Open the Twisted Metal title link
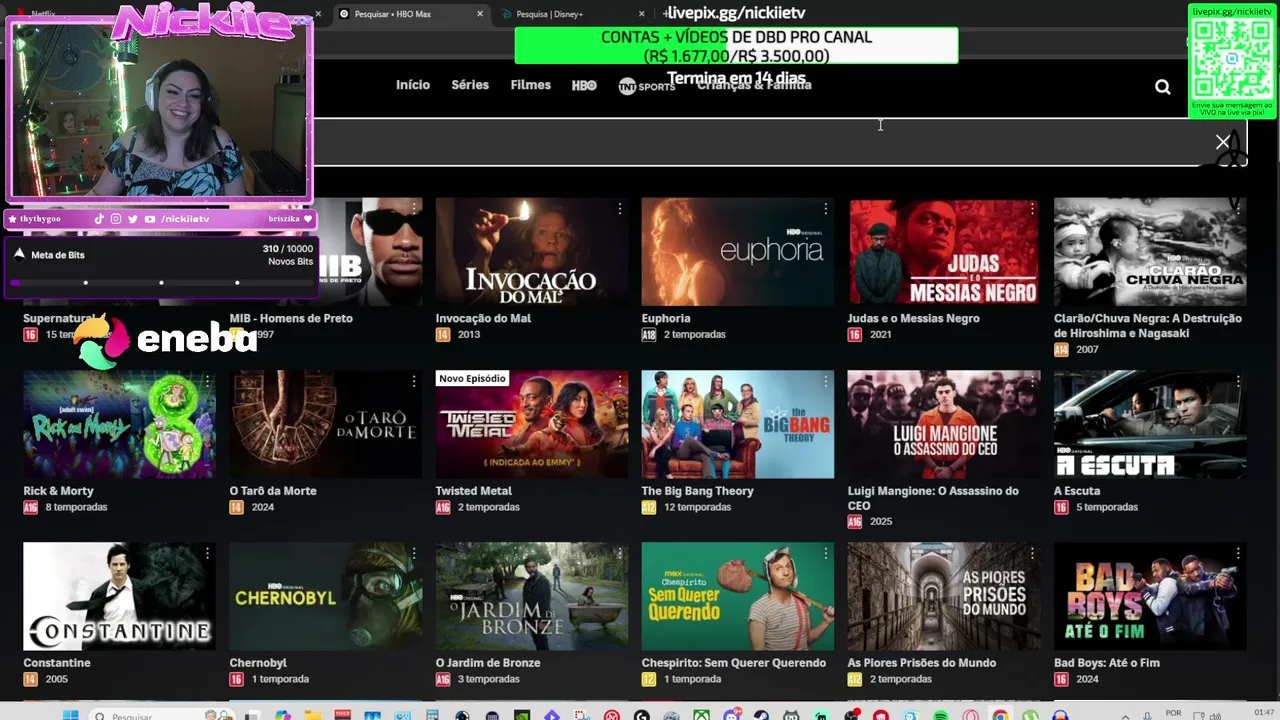The image size is (1280, 720). 473,491
